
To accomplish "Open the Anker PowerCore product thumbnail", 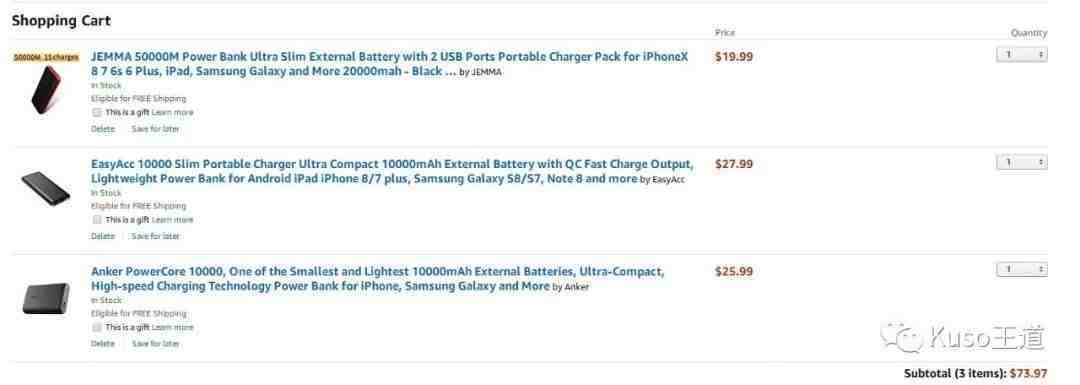I will click(x=45, y=298).
